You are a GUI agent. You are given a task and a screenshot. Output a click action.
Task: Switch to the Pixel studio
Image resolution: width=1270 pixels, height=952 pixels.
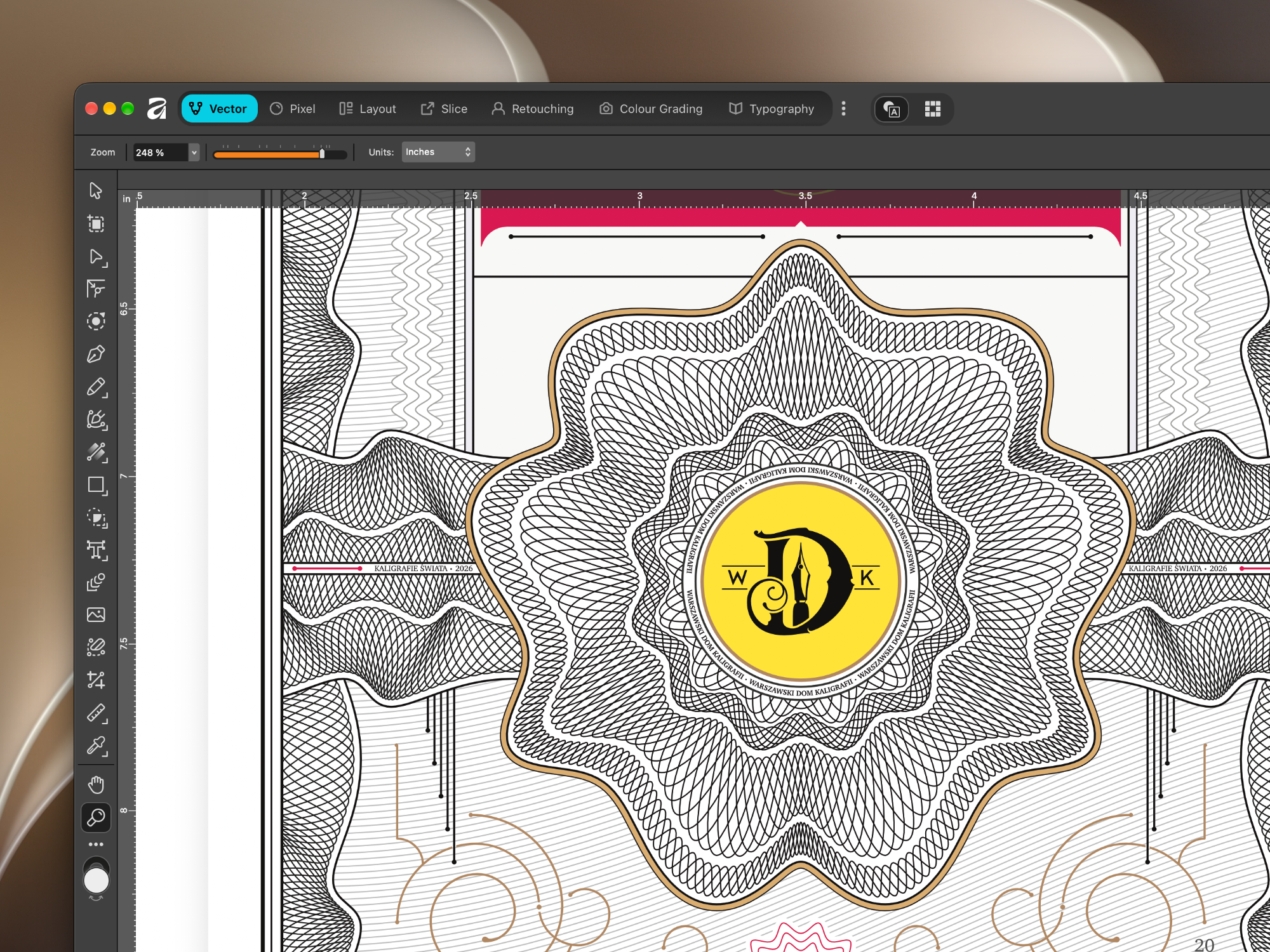click(x=293, y=109)
